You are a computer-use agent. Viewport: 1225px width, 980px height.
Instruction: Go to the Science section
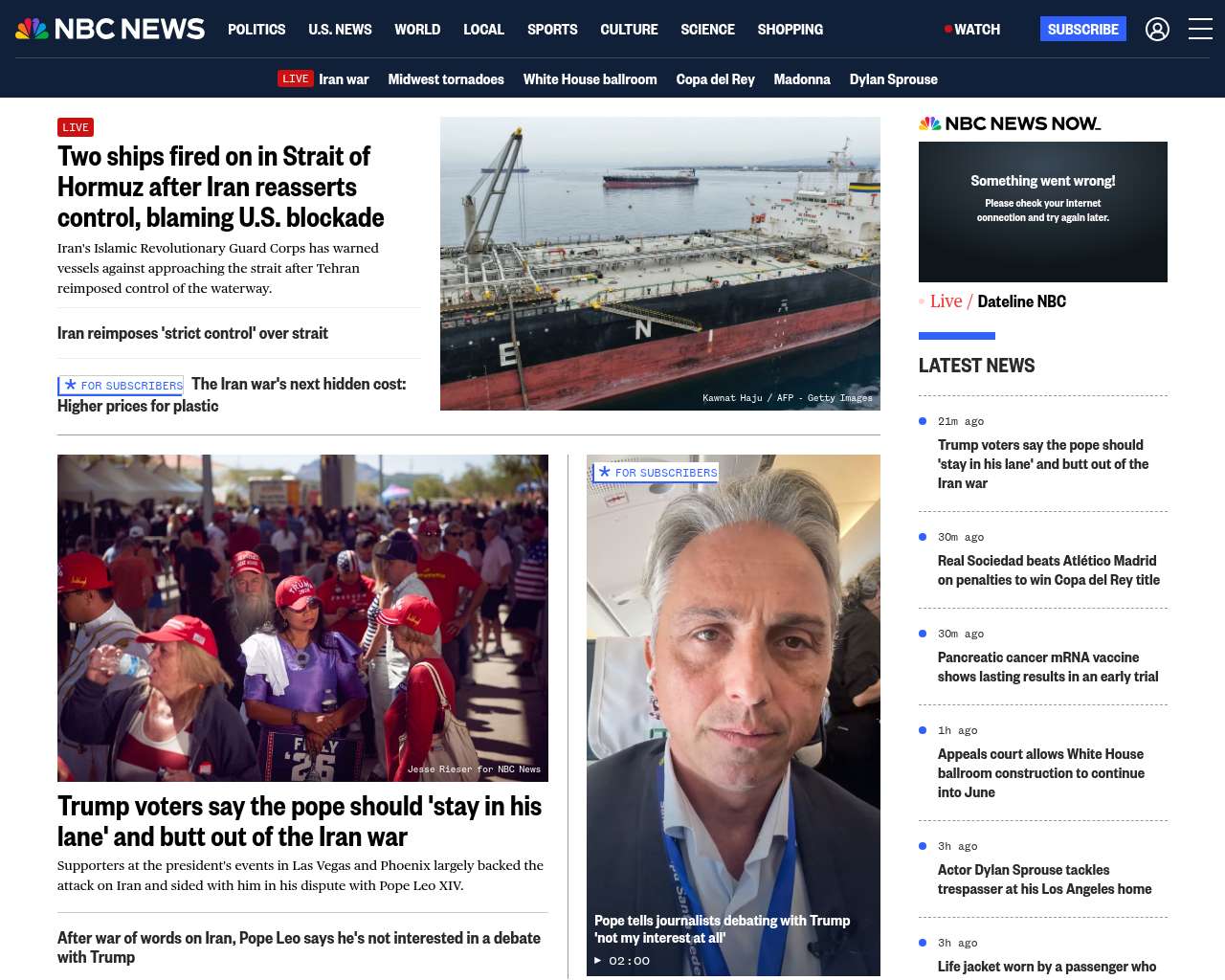tap(707, 30)
